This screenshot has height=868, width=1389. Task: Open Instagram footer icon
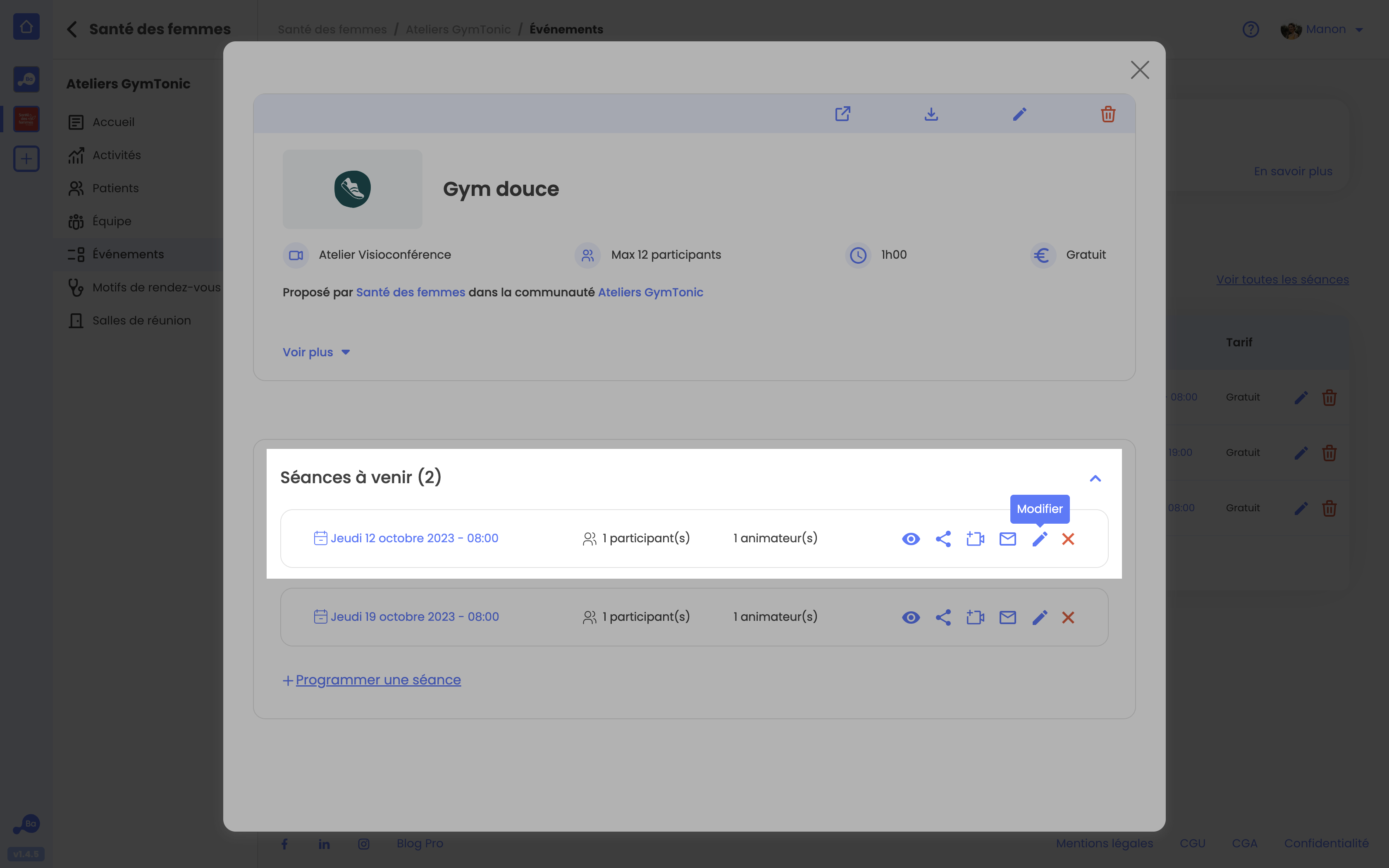[x=364, y=843]
